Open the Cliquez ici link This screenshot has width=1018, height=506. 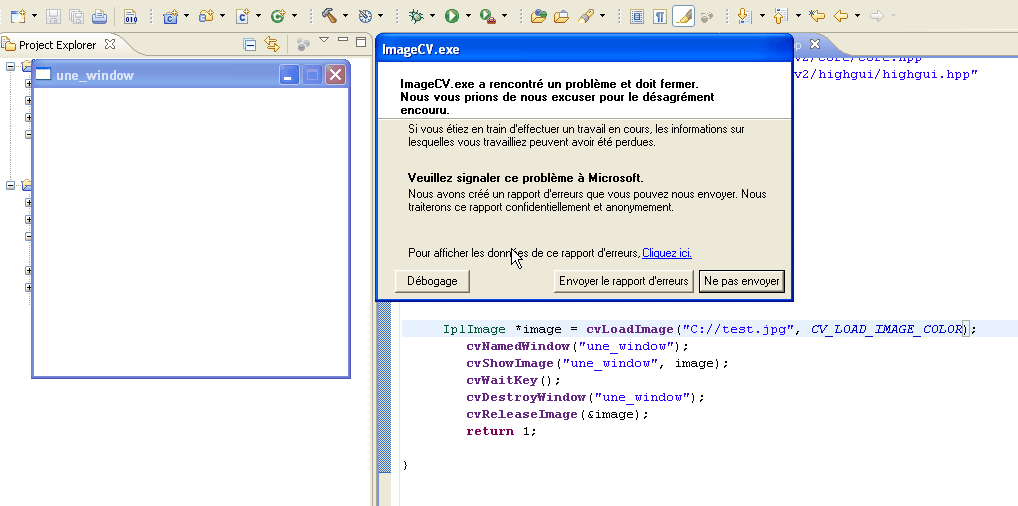click(x=667, y=253)
